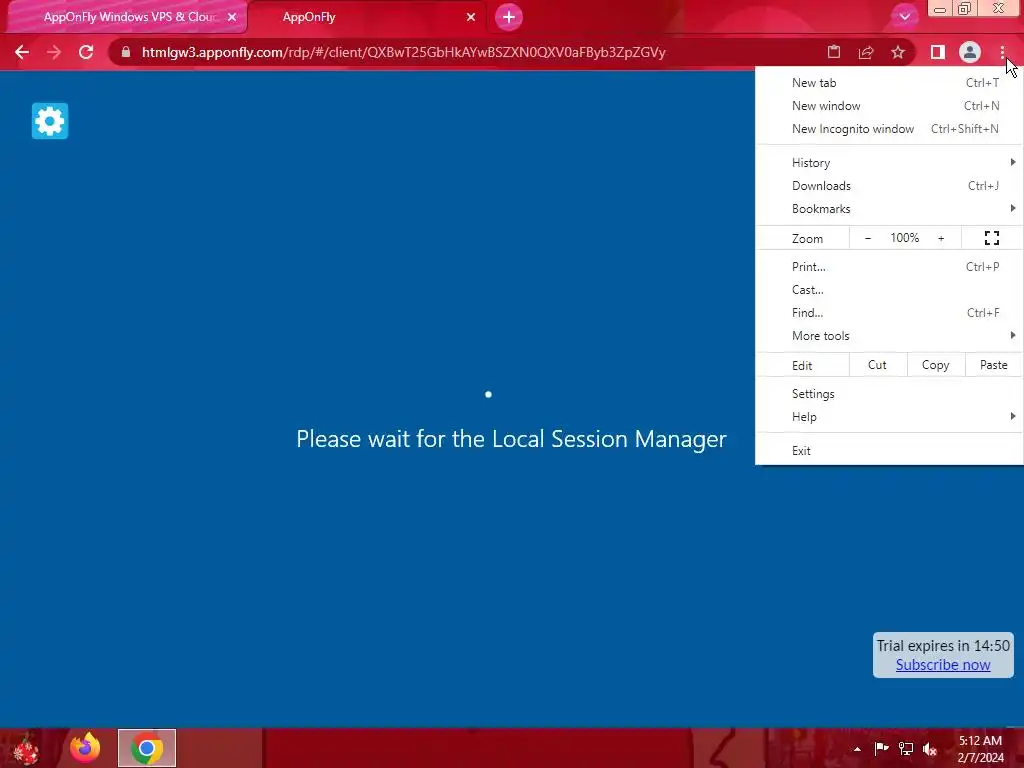
Task: Click the Paste button in Edit row
Action: (993, 365)
